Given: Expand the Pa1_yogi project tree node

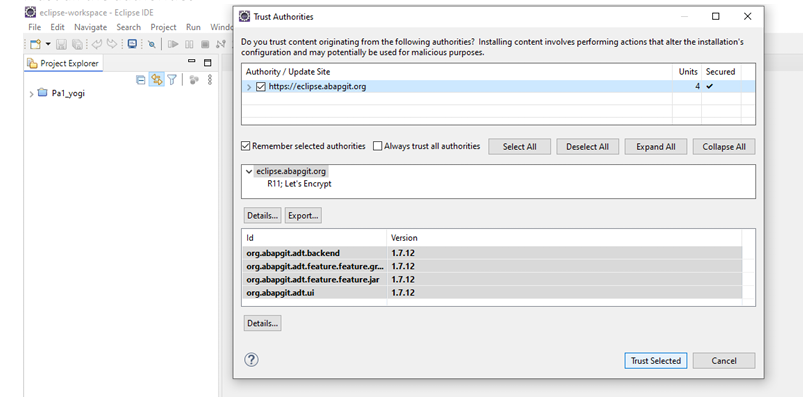Looking at the screenshot, I should (x=31, y=94).
